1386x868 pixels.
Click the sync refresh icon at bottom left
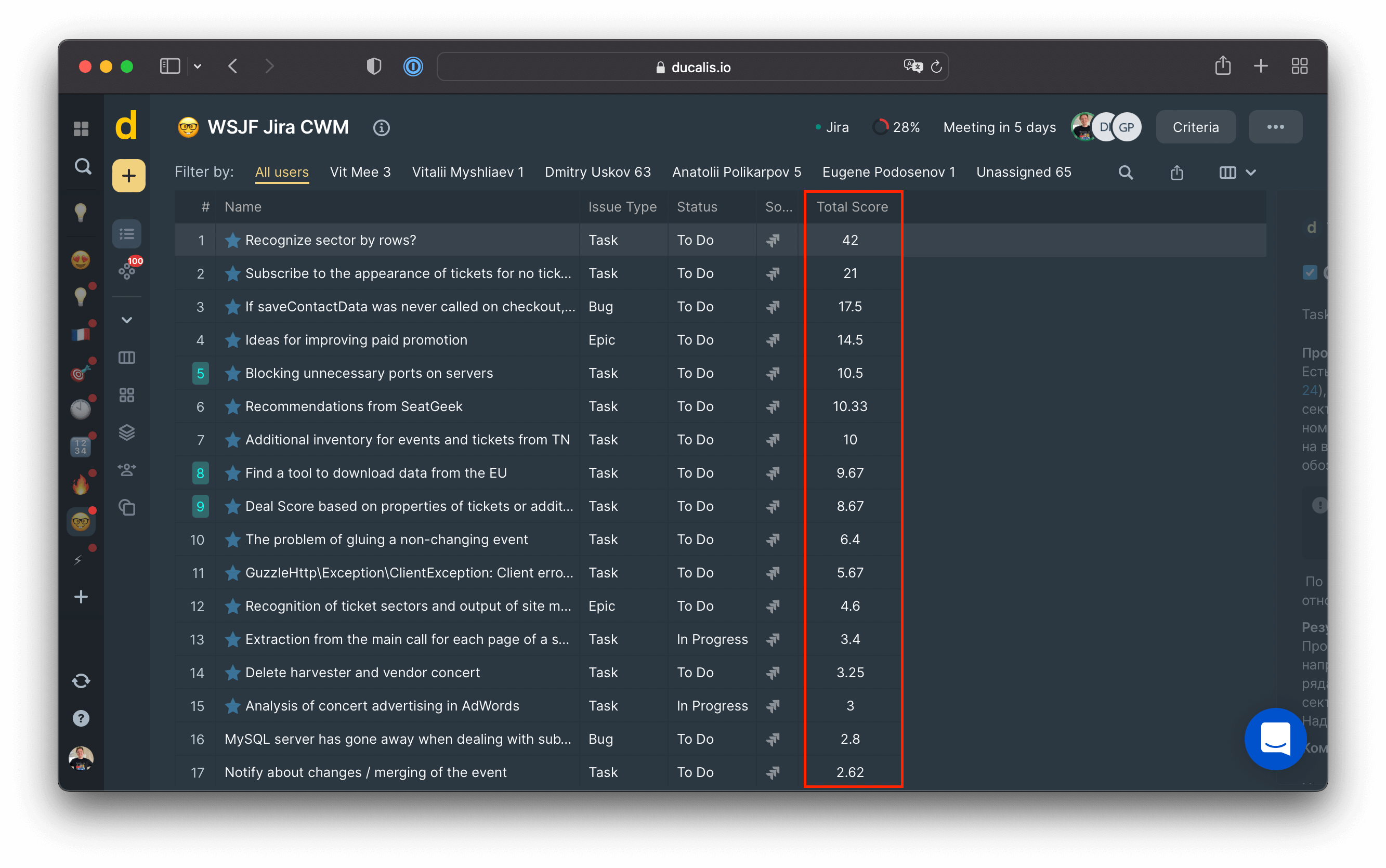(81, 681)
